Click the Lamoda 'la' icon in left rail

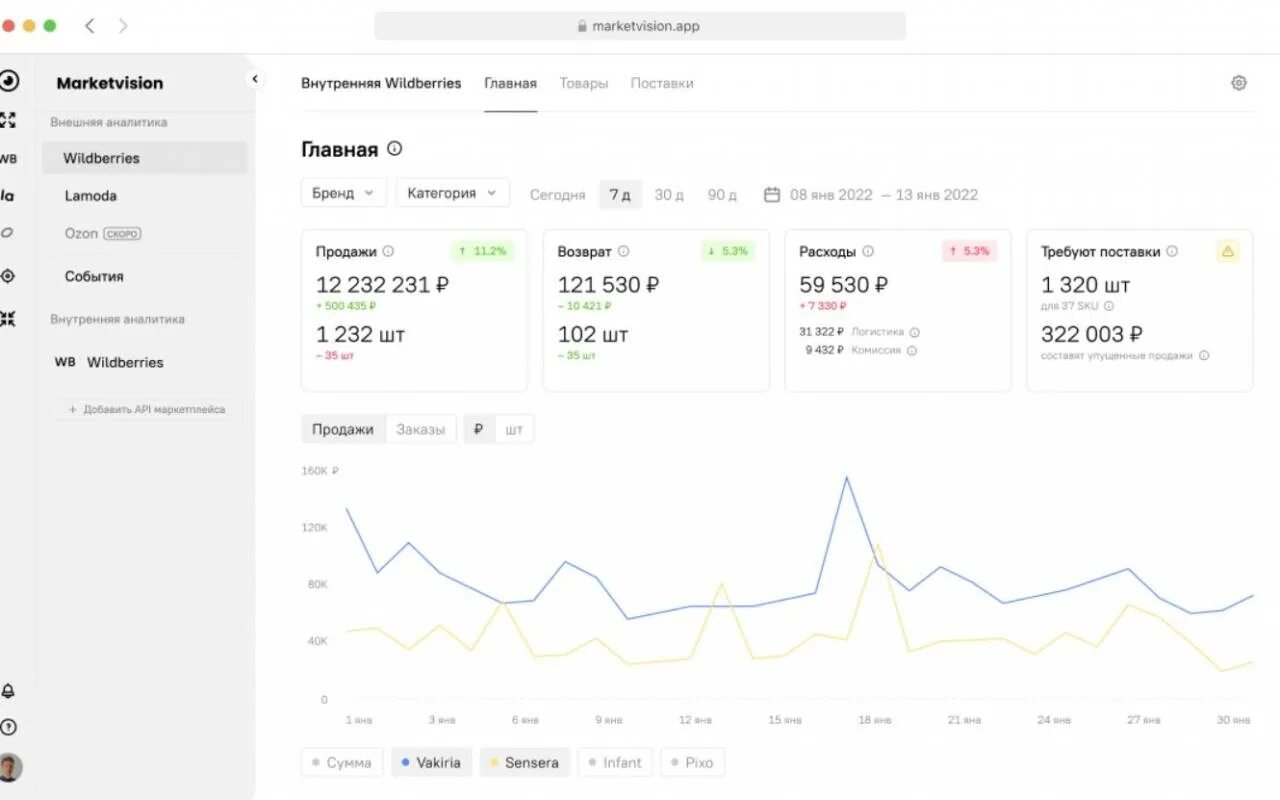(x=7, y=196)
